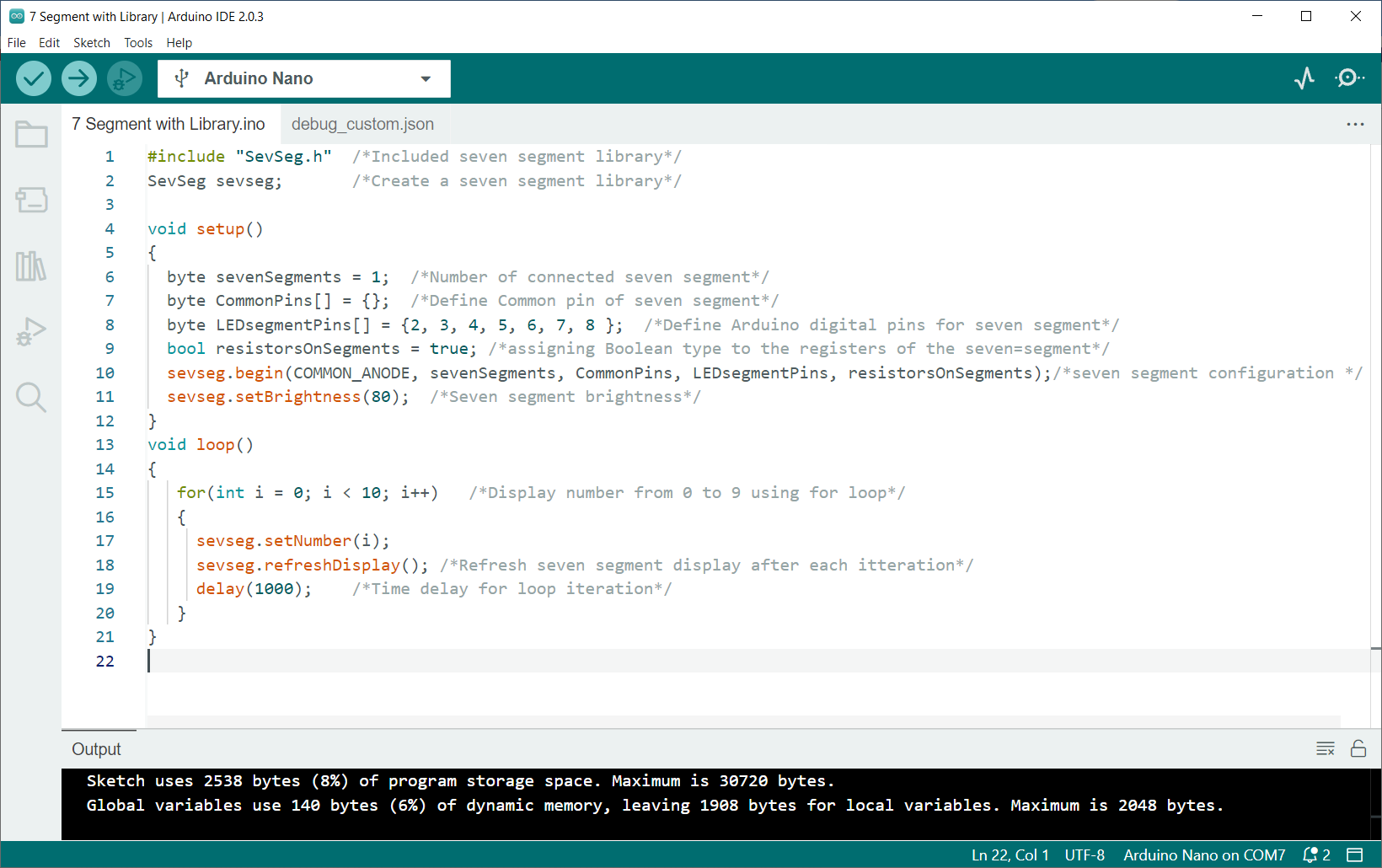Open the Boards Manager sidebar

tap(31, 200)
